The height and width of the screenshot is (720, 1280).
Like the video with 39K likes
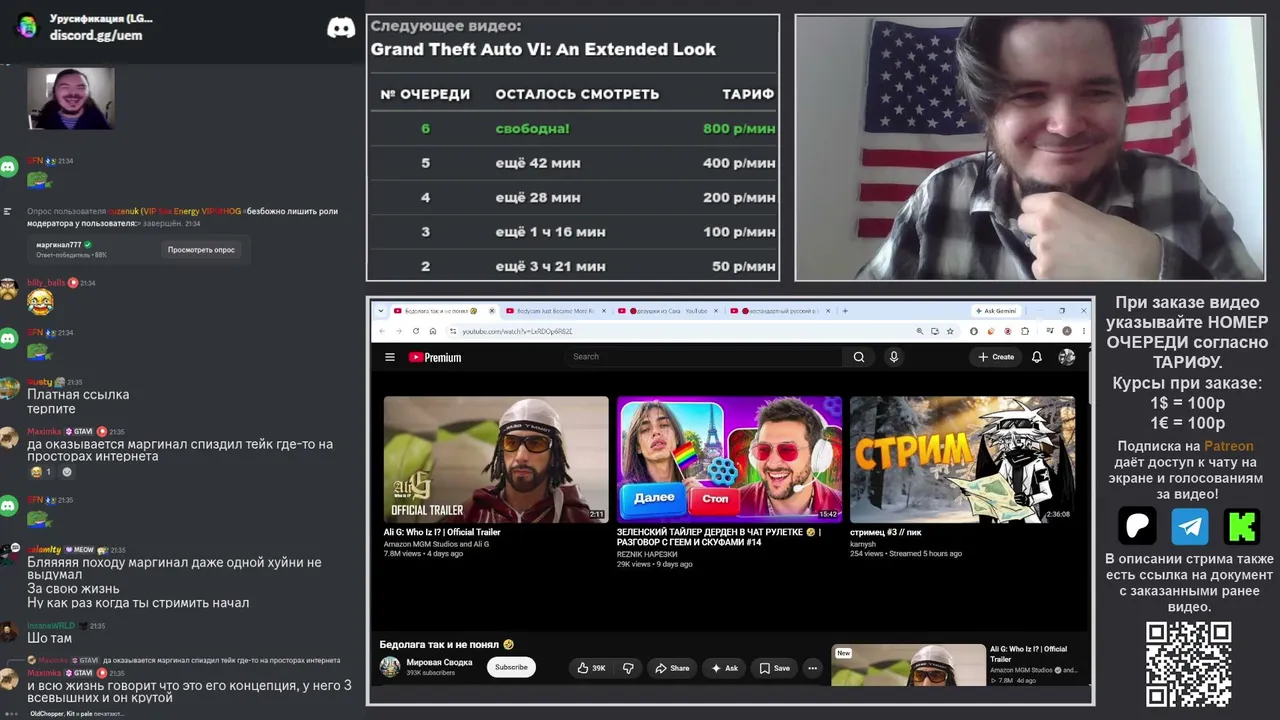click(590, 668)
